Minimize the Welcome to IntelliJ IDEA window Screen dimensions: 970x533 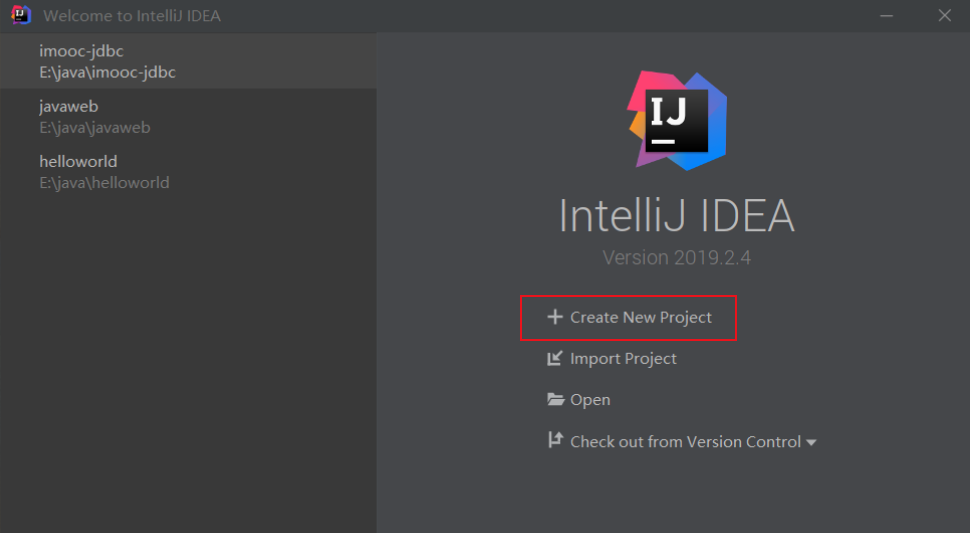[x=886, y=15]
